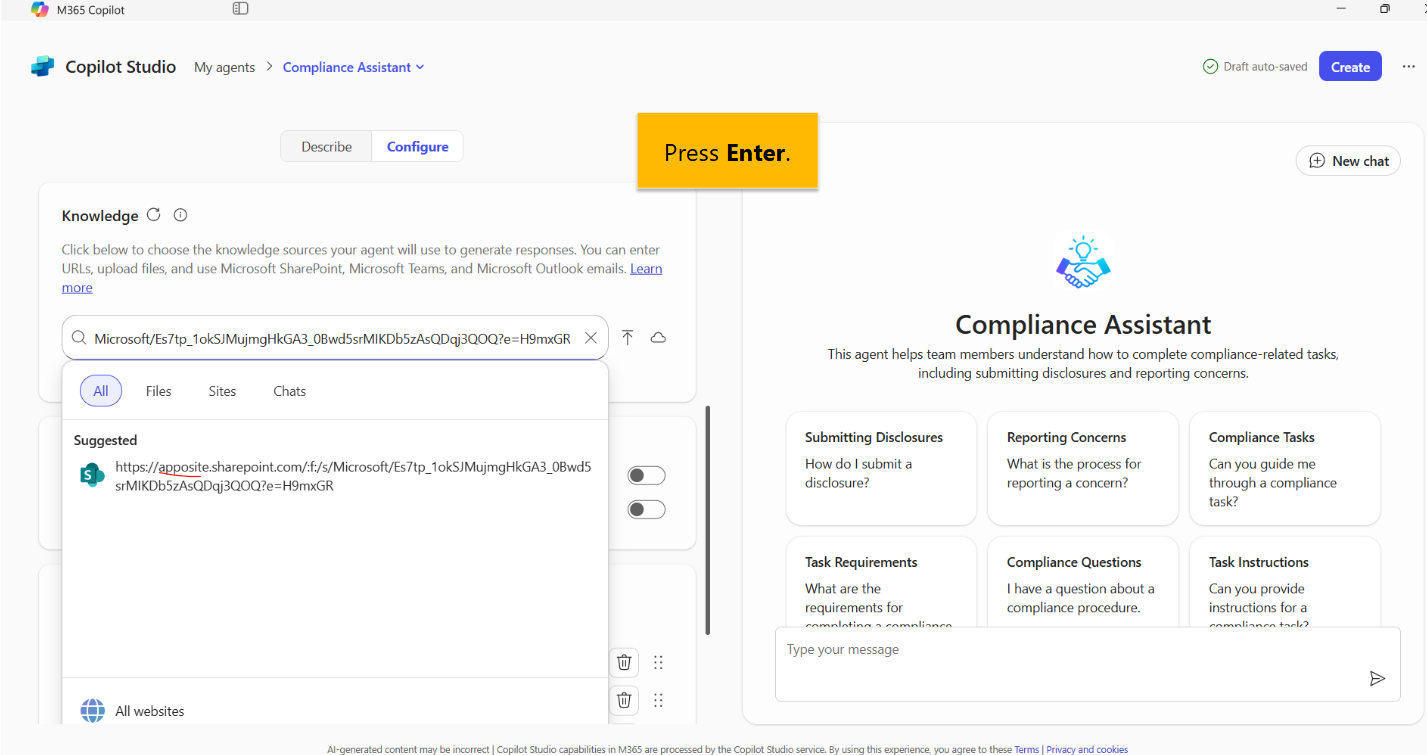1427x755 pixels.
Task: Click the upper trash delete icon
Action: (x=624, y=662)
